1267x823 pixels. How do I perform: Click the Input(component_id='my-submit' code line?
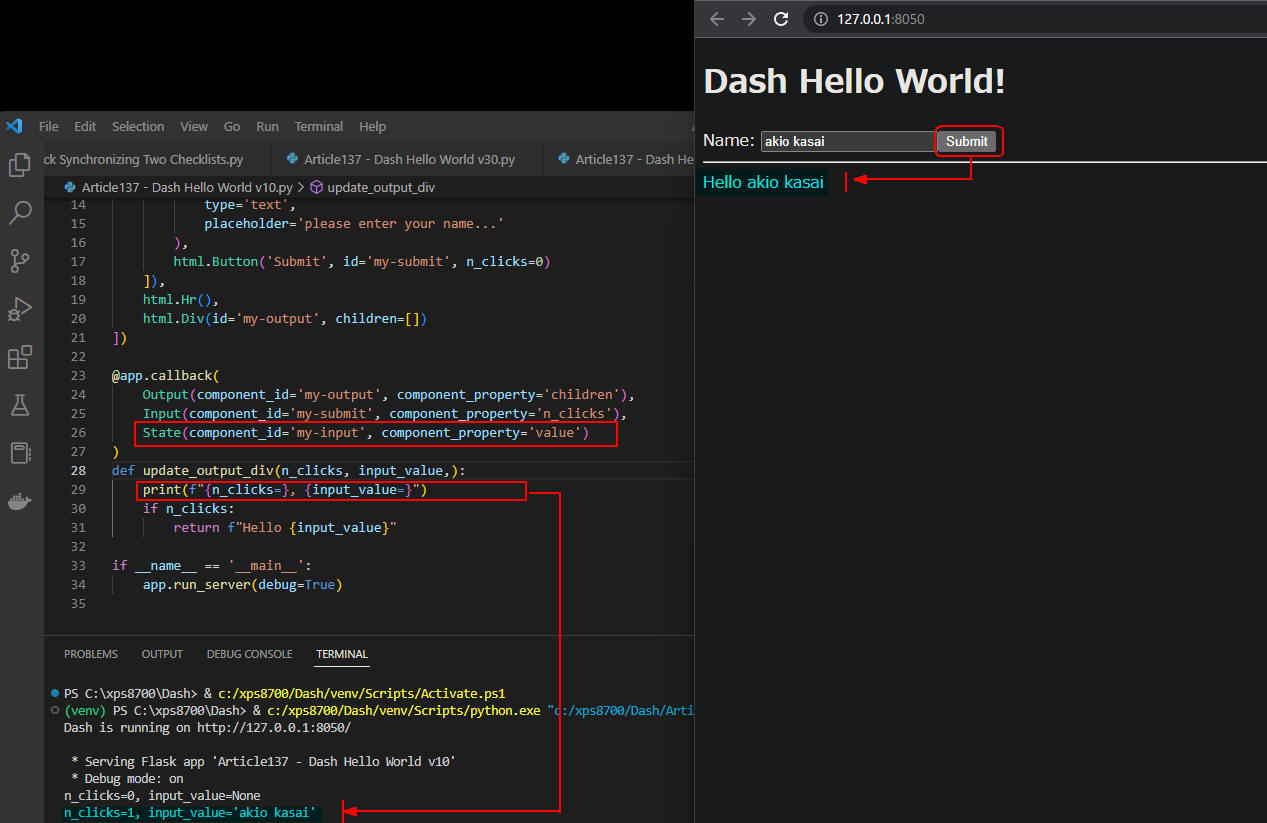(385, 413)
